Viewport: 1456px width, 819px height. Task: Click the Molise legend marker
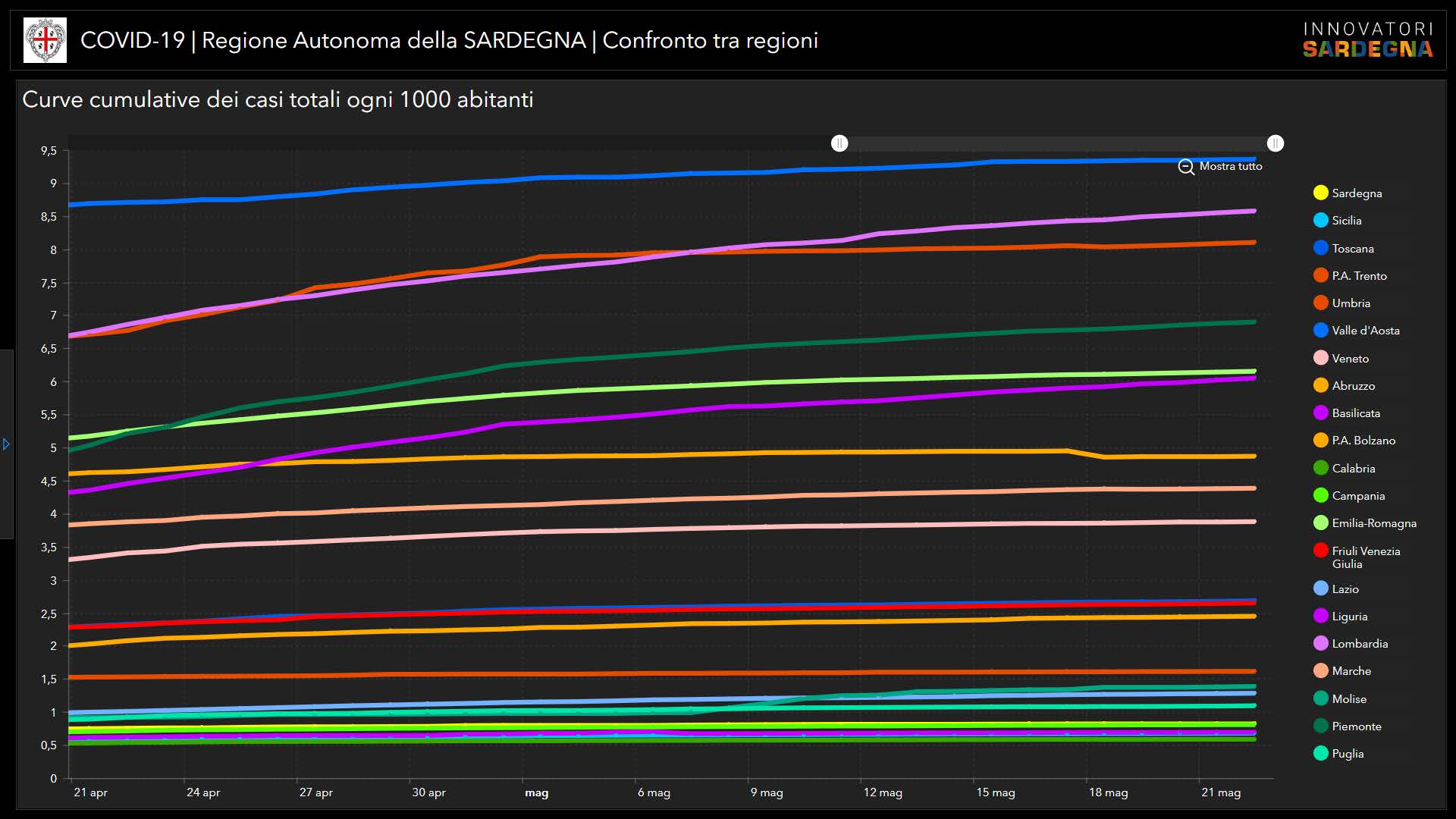(x=1321, y=699)
